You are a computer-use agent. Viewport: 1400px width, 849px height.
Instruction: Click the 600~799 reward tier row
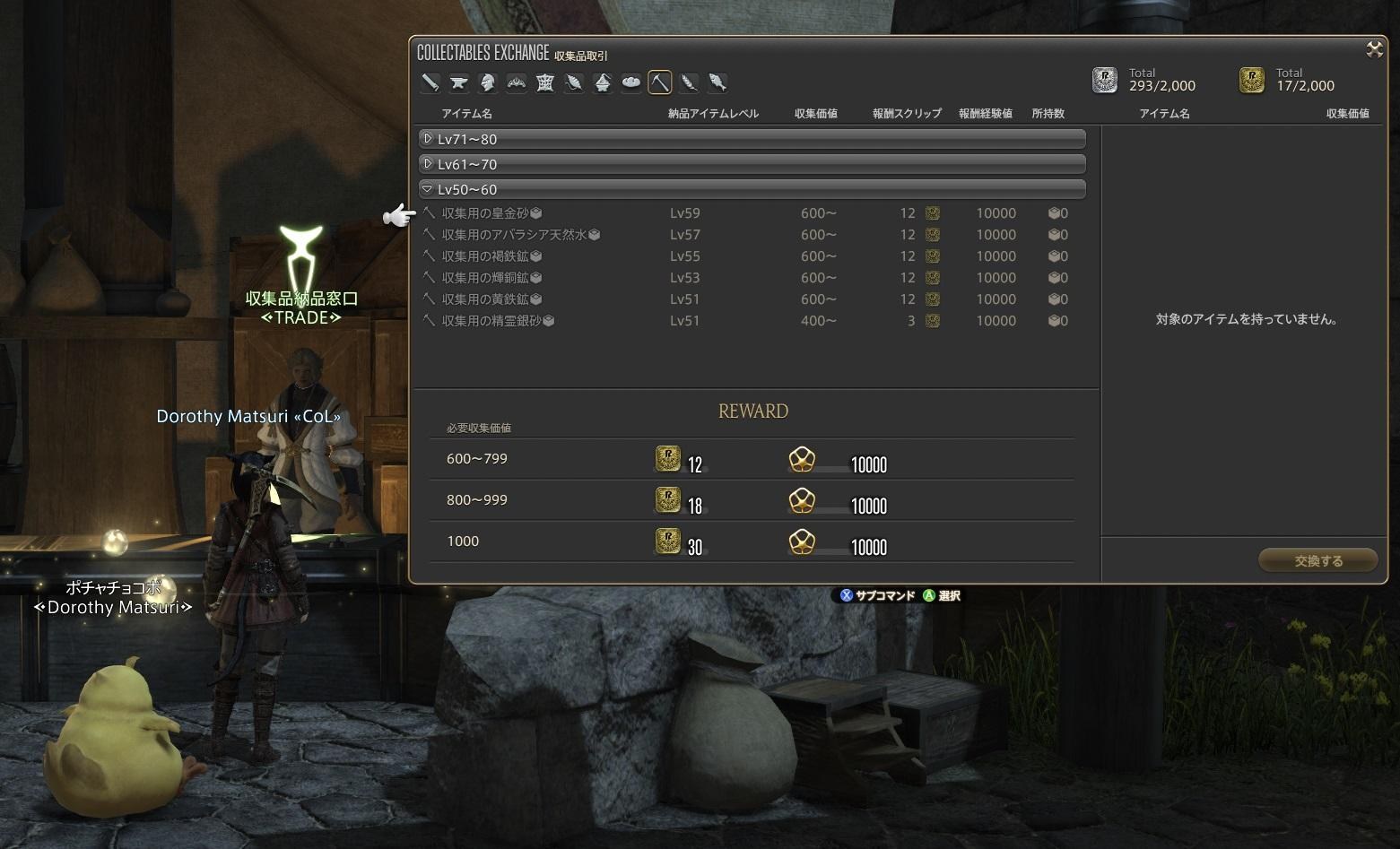coord(752,459)
